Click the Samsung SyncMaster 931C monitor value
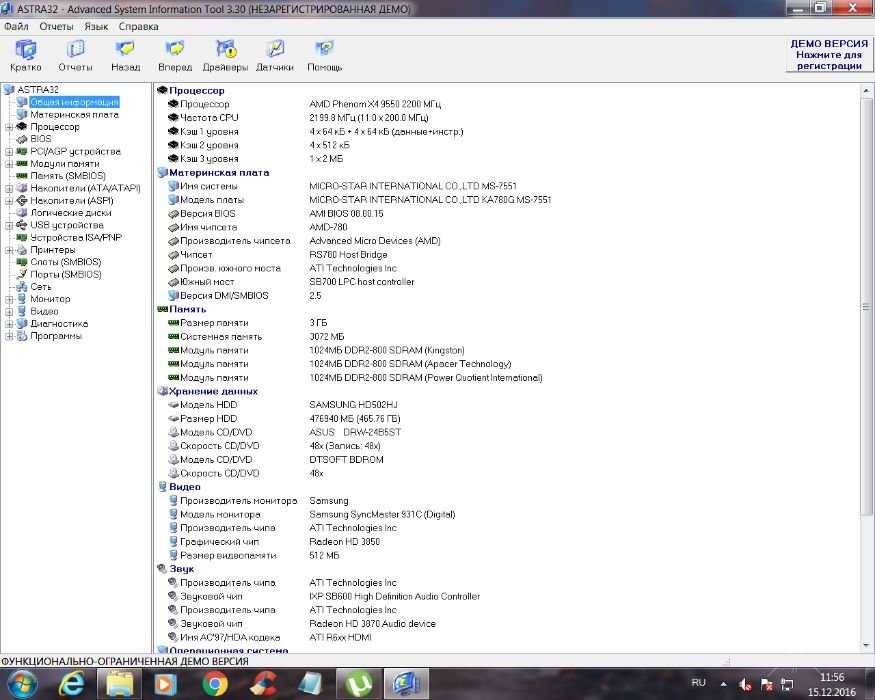Screen dimensions: 875x700 pos(382,514)
